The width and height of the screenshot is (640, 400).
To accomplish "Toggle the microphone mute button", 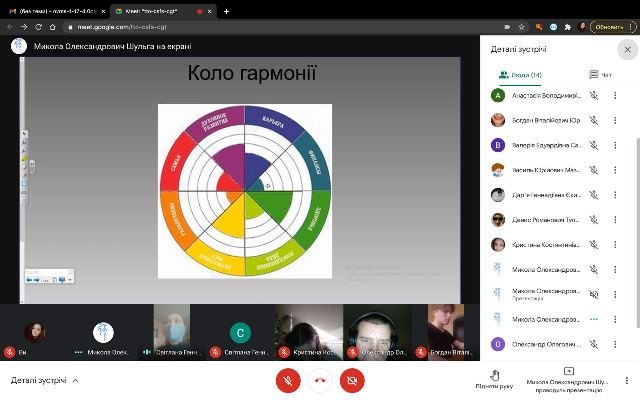I will coord(288,380).
